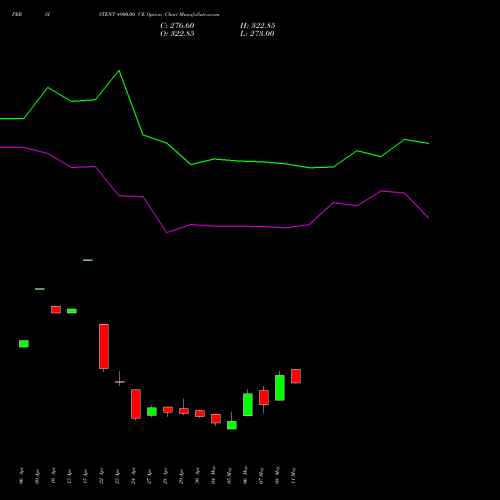
Task: Click the red candle for 07 May
Action: pos(264,397)
